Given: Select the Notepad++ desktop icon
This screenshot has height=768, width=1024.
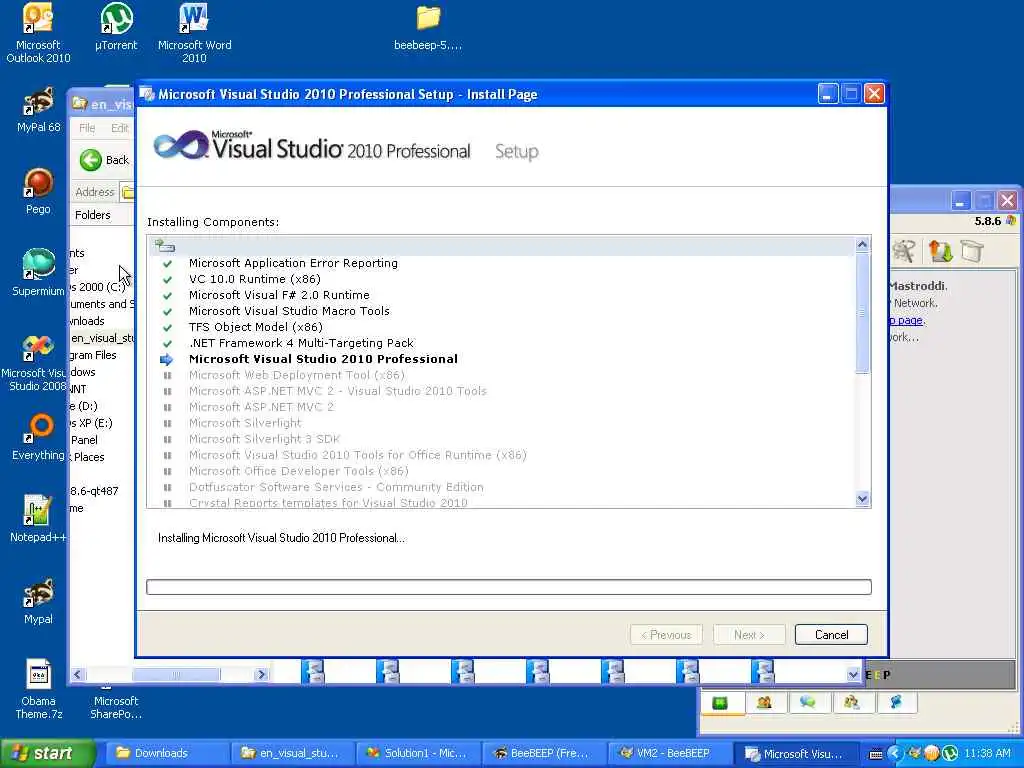Looking at the screenshot, I should tap(38, 519).
